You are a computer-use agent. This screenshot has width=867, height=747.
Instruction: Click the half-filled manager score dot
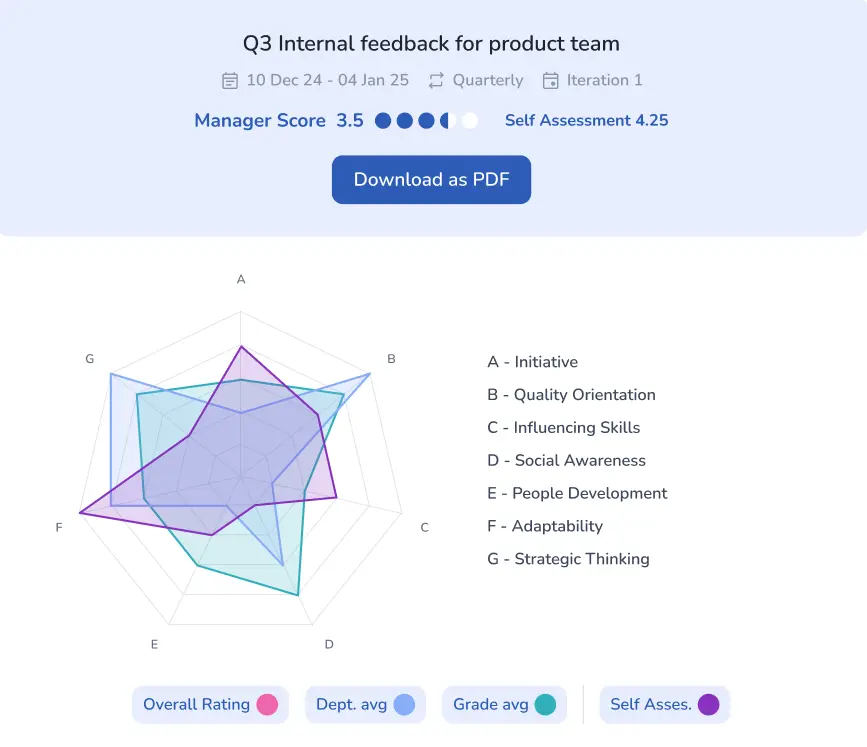(x=448, y=121)
